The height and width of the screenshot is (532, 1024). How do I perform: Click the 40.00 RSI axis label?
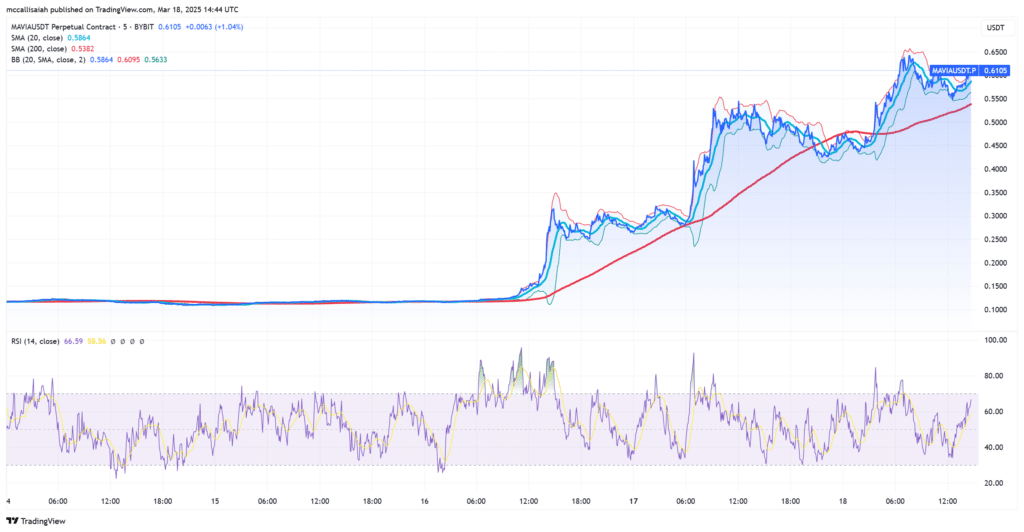[x=995, y=448]
